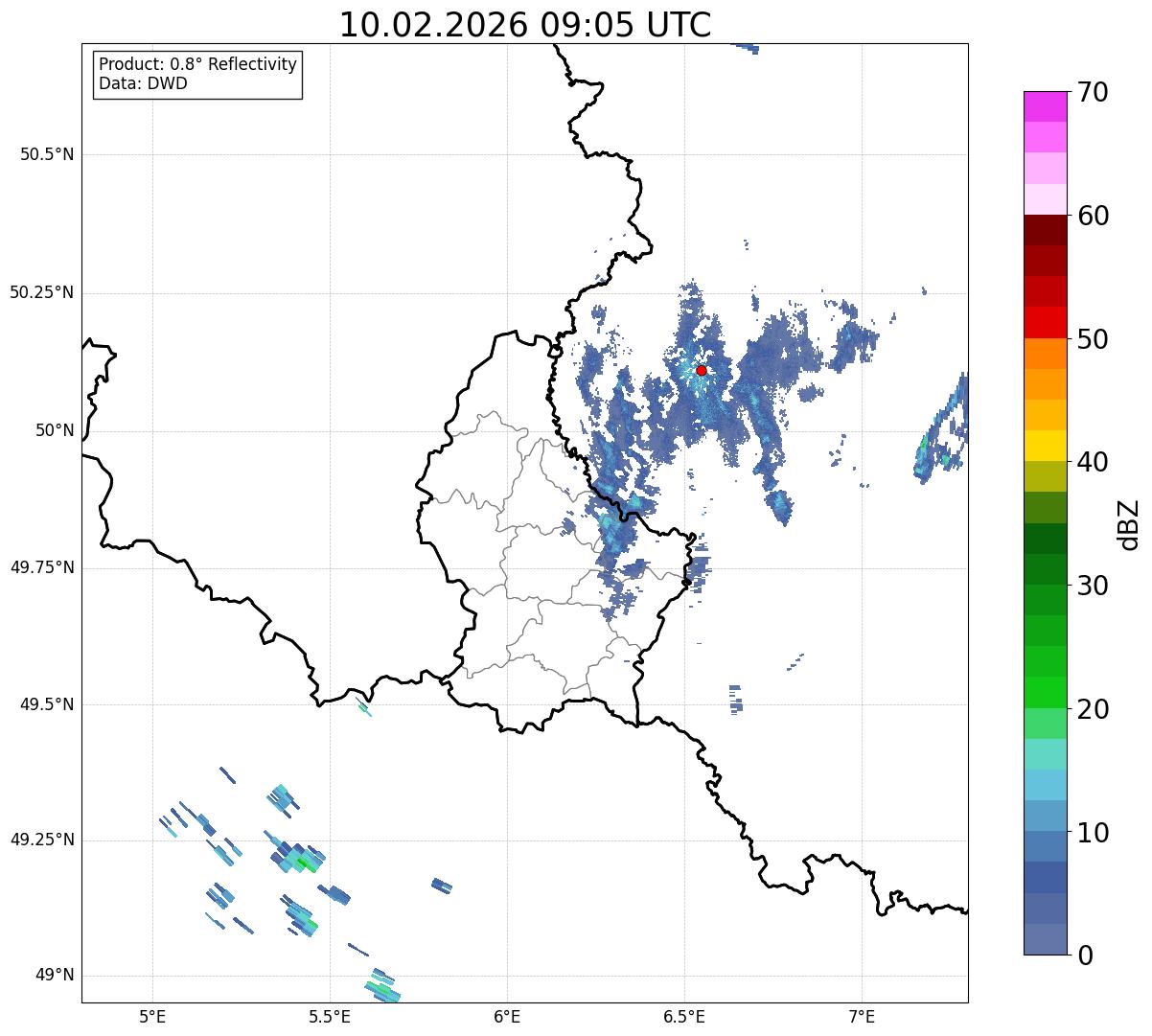The width and height of the screenshot is (1152, 1036).
Task: Click the "Product: 0.8° Reflectivity" label
Action: tap(198, 64)
